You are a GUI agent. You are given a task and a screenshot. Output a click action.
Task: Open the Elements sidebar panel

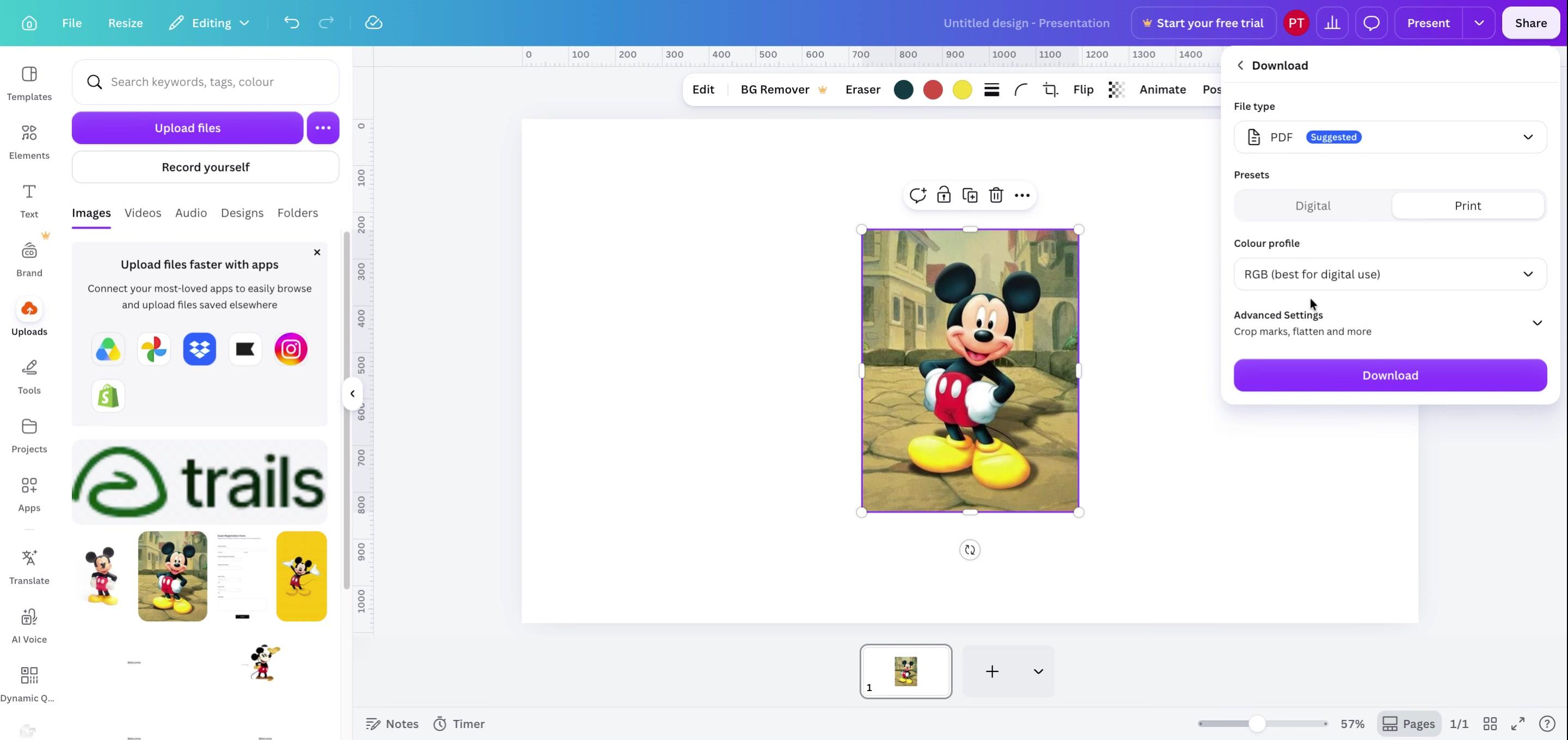point(29,142)
